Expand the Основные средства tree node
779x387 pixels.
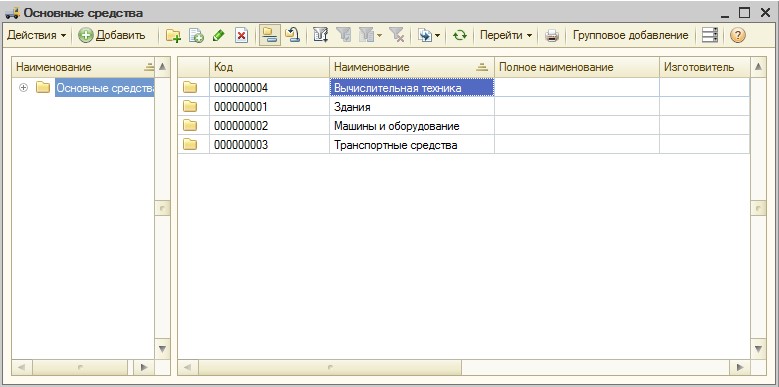23,88
